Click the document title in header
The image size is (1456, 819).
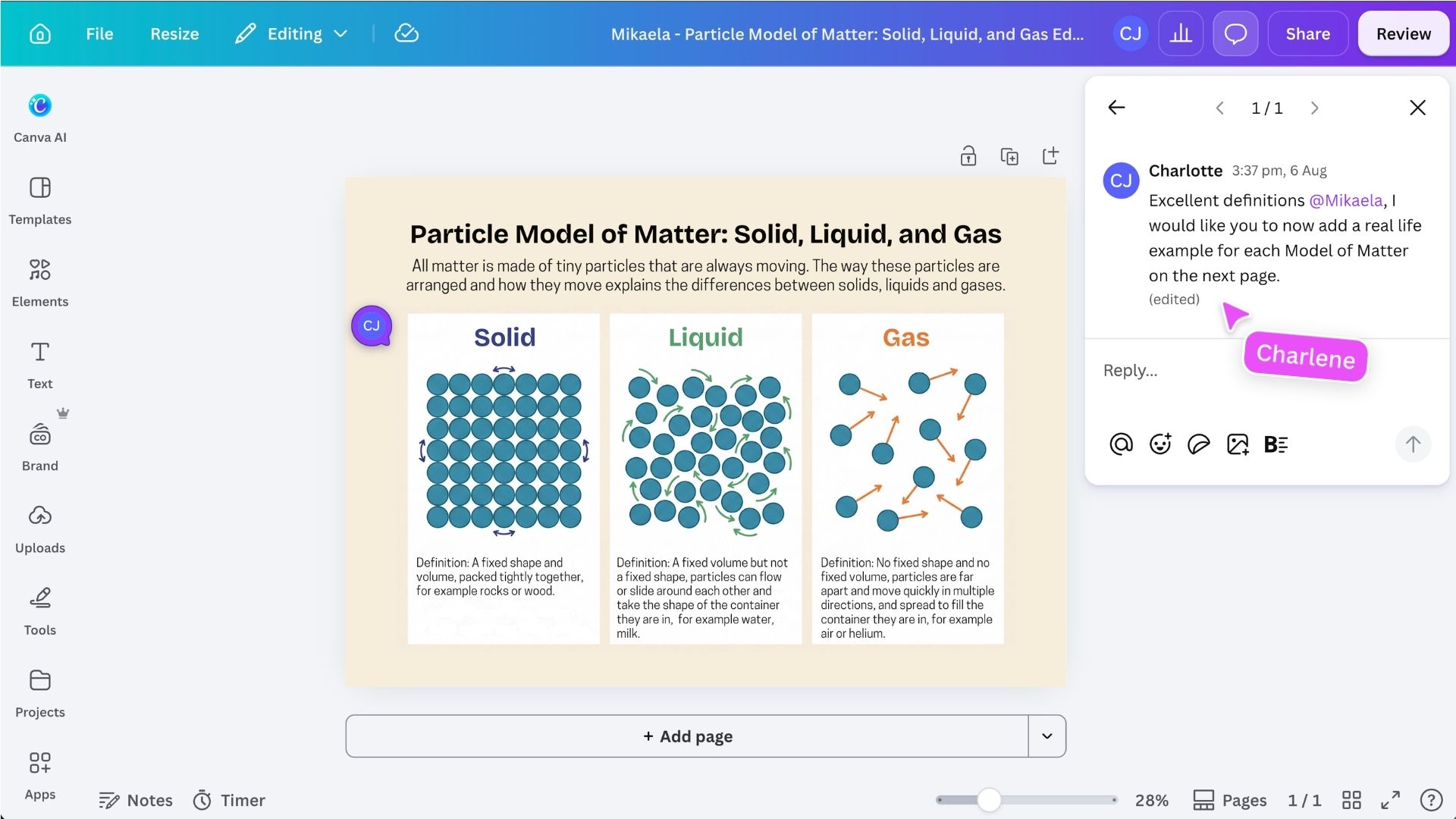pyautogui.click(x=847, y=34)
